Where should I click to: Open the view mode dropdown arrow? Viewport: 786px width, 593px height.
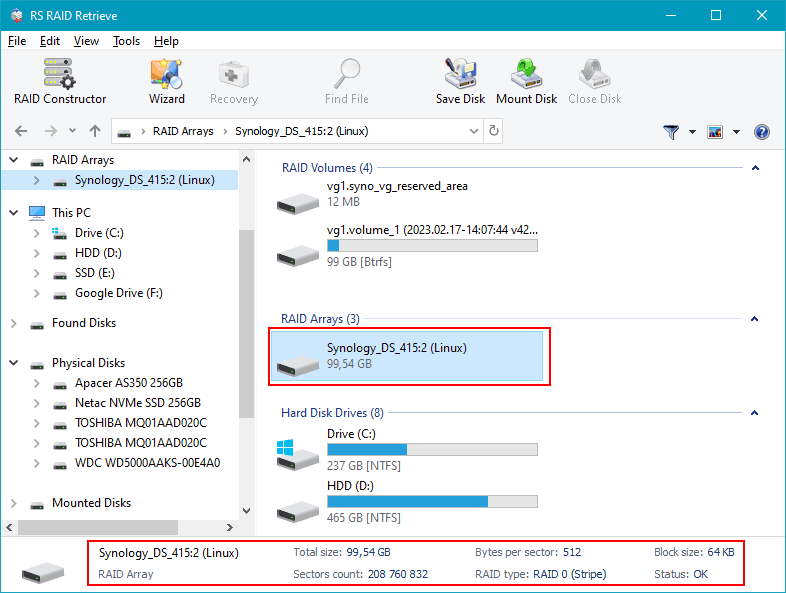pyautogui.click(x=736, y=132)
